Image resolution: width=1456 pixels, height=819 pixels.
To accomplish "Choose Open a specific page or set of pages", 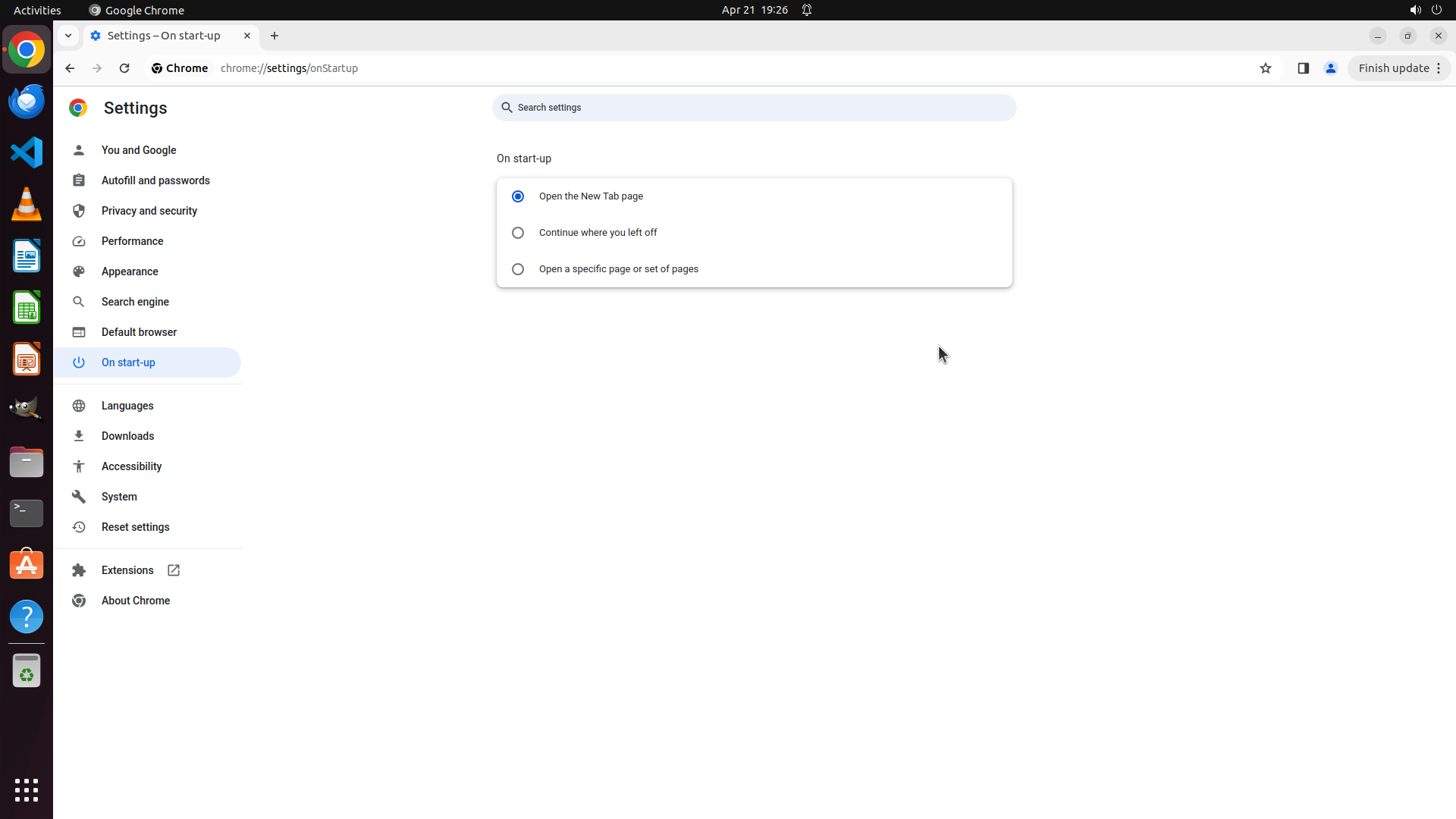I will (518, 269).
